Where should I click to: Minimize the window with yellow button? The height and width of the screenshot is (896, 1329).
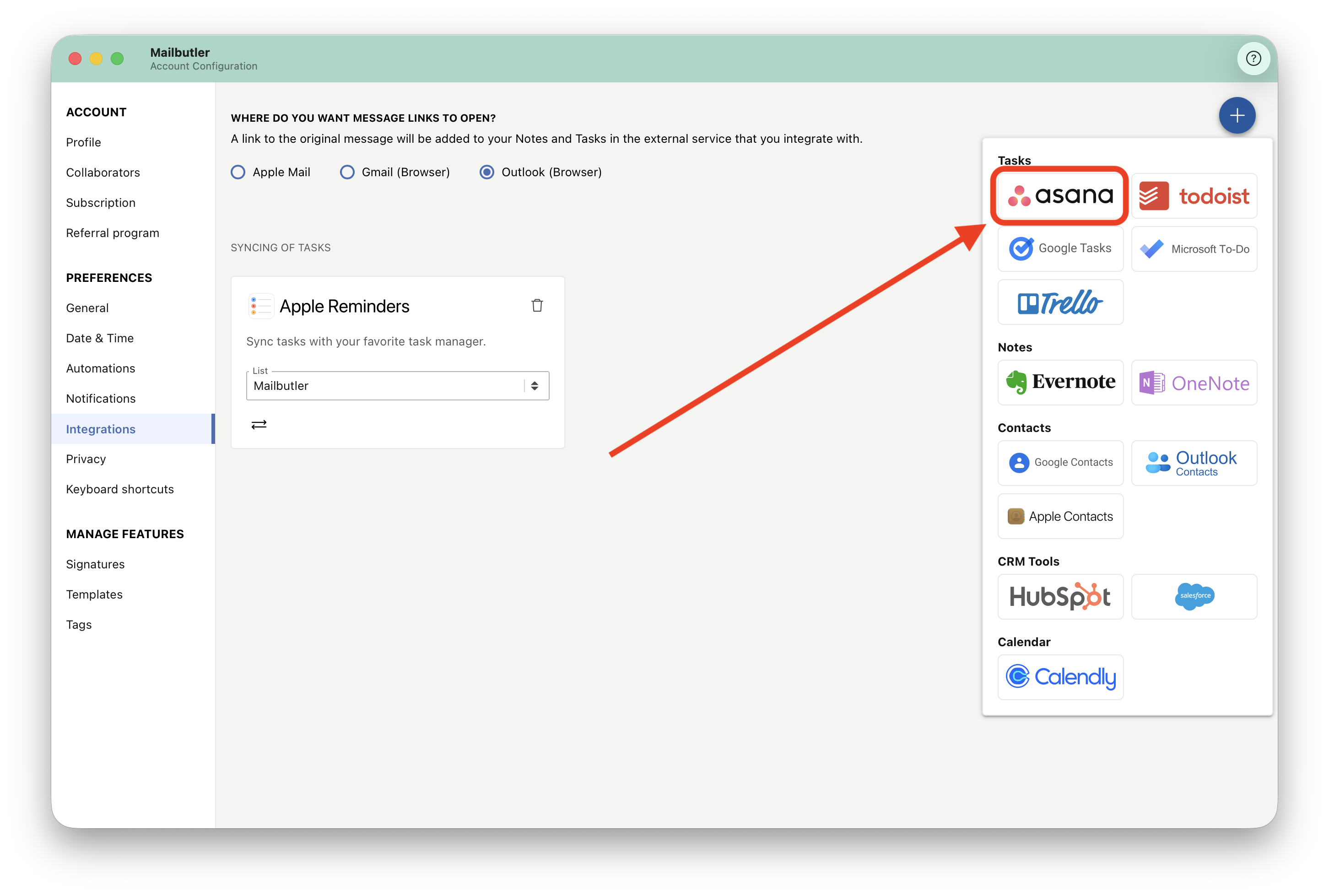96,58
